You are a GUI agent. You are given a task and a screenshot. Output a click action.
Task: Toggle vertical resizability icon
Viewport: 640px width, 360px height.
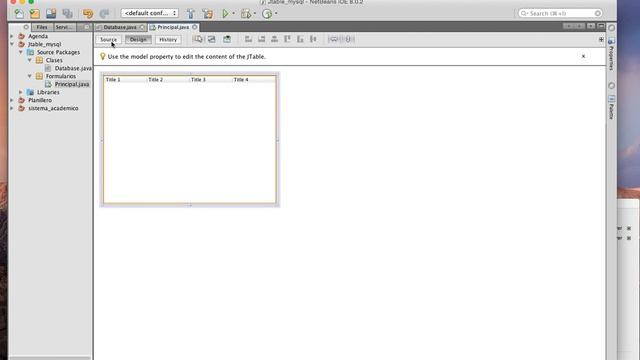click(348, 39)
